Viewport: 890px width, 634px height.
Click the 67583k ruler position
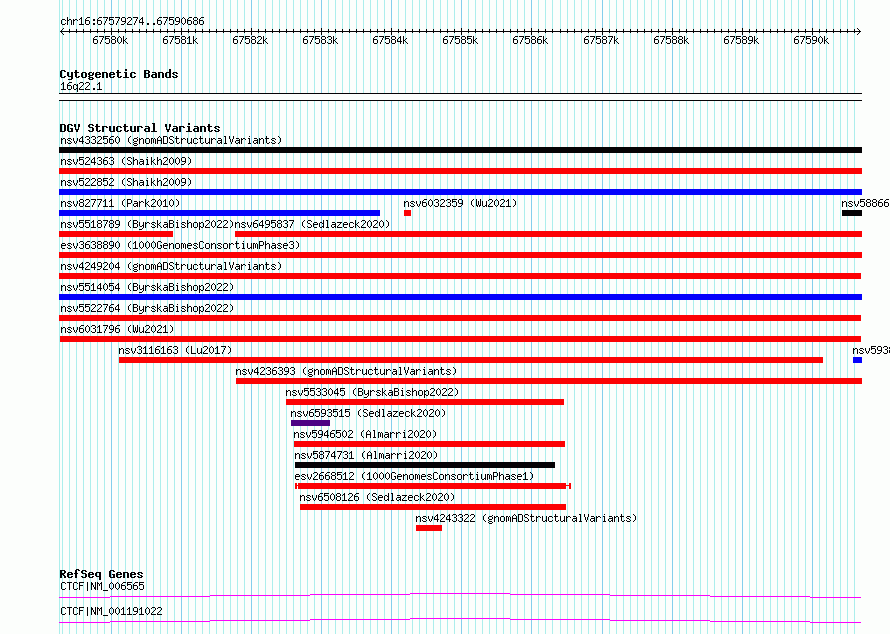click(320, 40)
